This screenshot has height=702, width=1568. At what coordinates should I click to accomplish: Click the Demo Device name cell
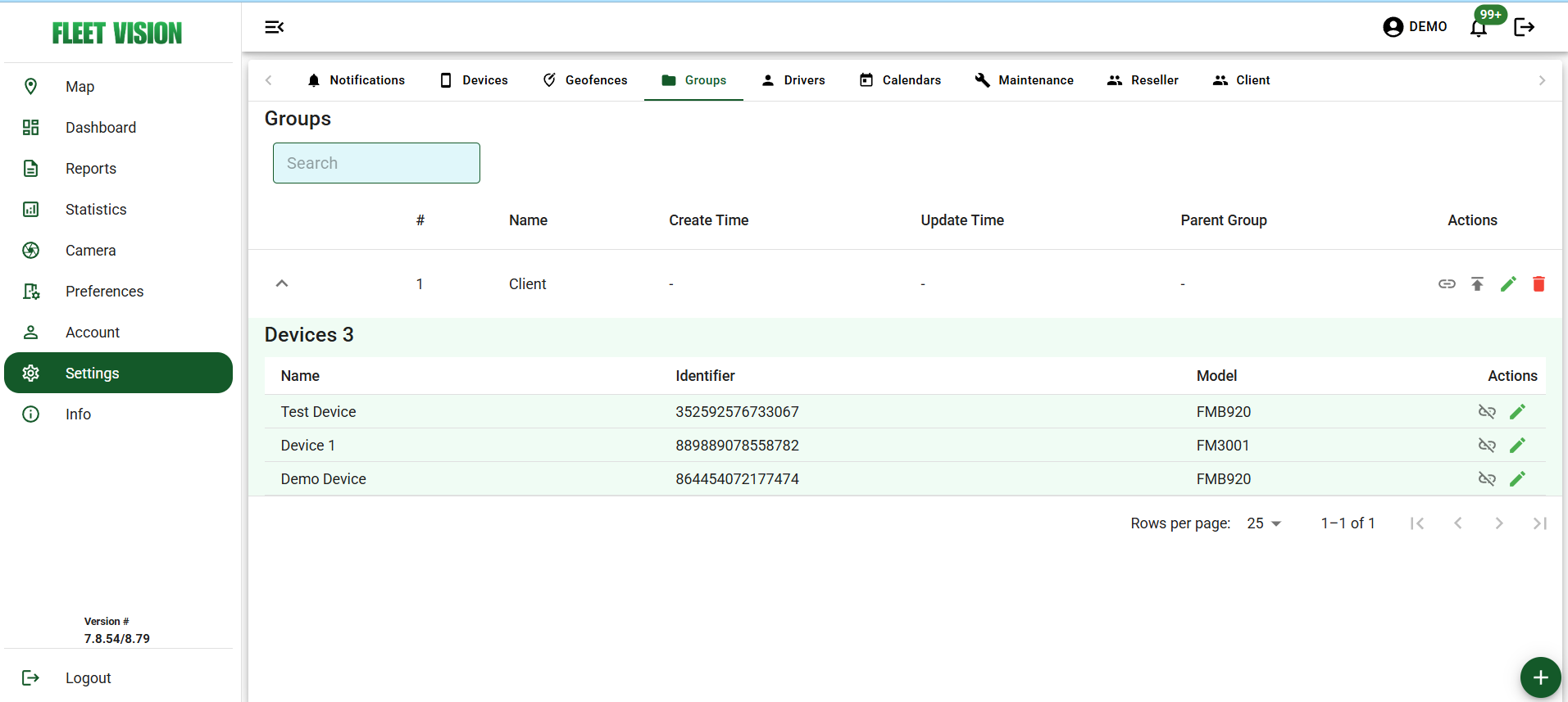tap(323, 478)
